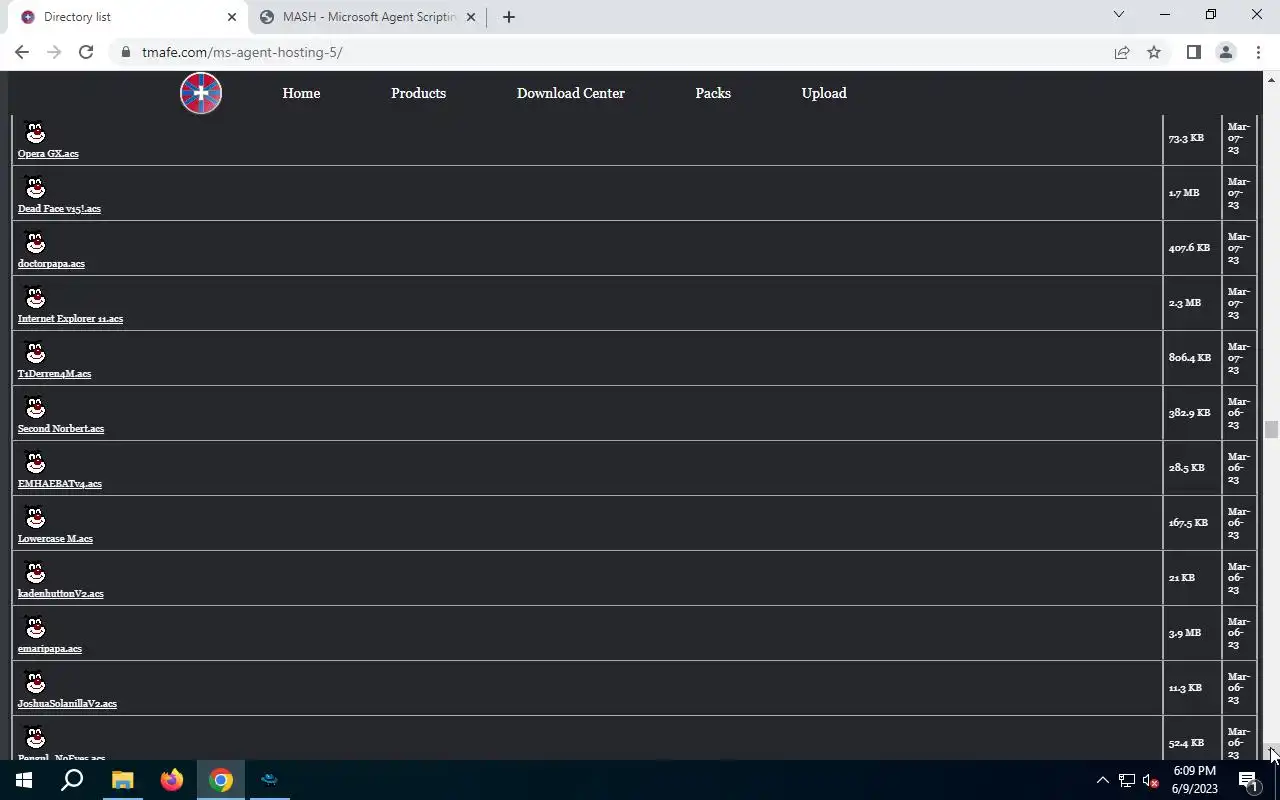Open the notification center icon
Image resolution: width=1280 pixels, height=800 pixels.
1248,780
